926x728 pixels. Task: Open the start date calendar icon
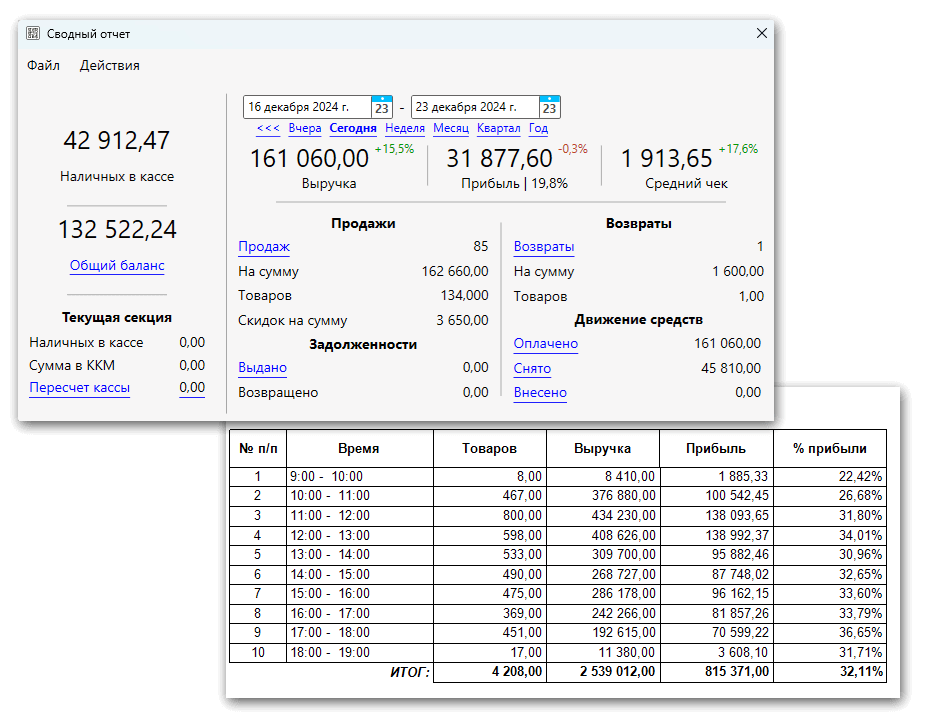(x=381, y=107)
